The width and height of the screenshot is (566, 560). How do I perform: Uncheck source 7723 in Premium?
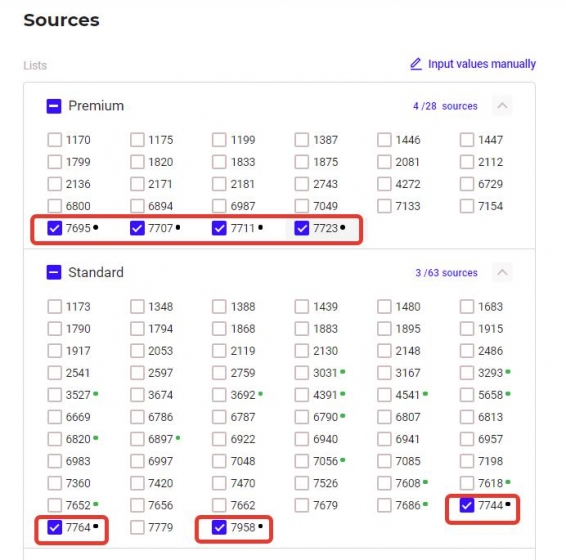click(x=301, y=228)
